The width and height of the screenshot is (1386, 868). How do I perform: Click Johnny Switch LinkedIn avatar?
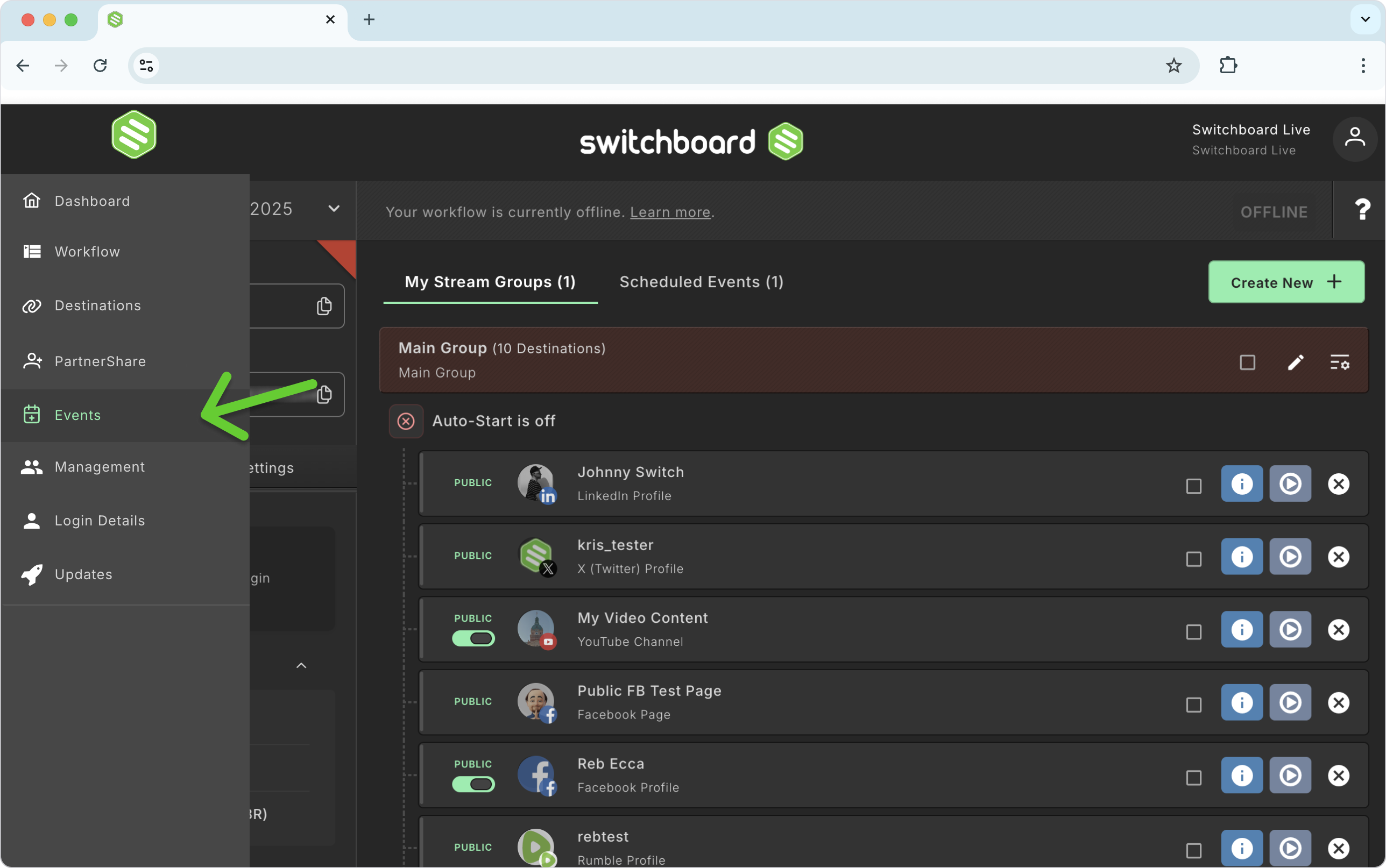(536, 483)
